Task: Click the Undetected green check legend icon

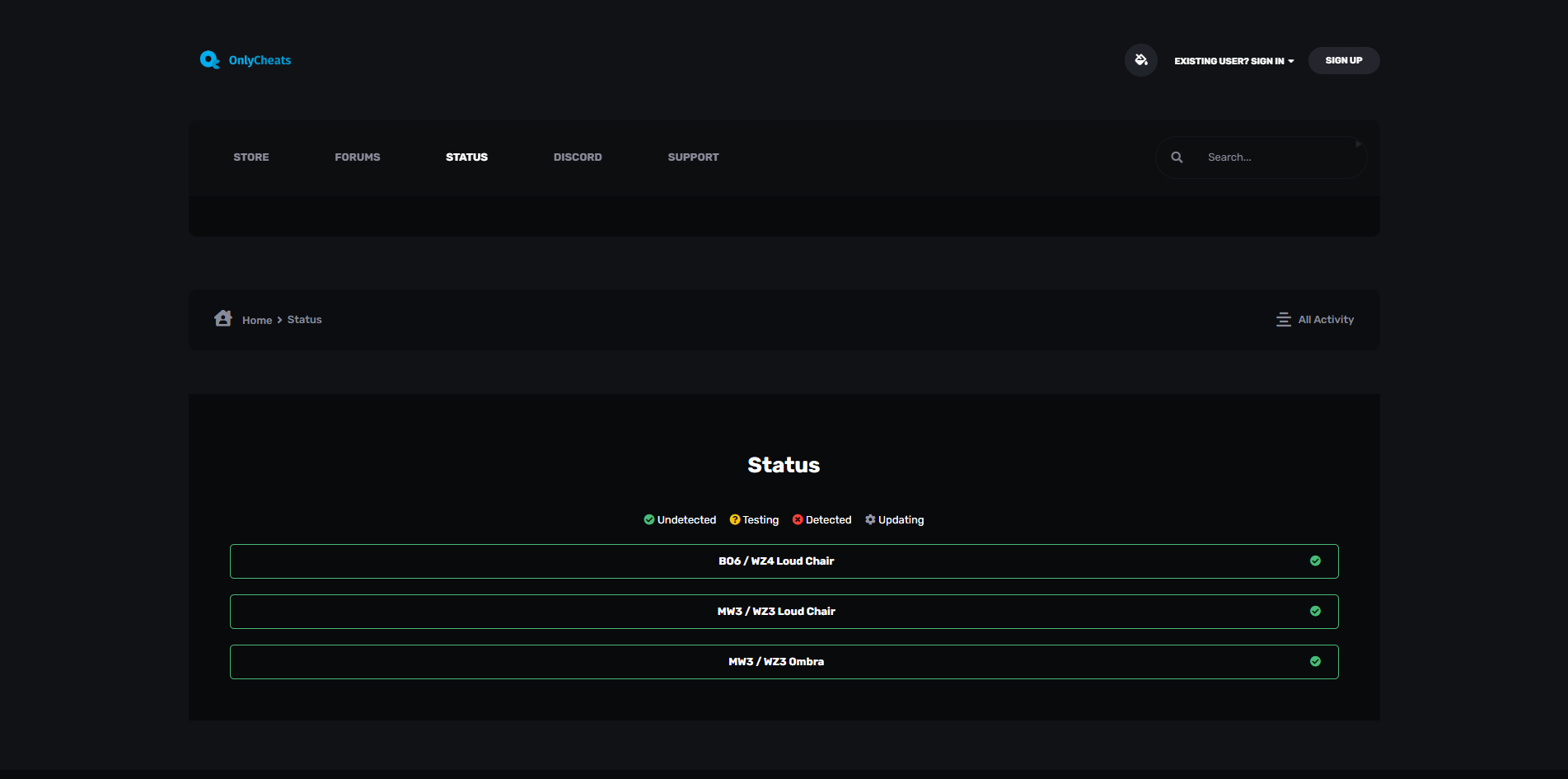Action: (x=649, y=519)
